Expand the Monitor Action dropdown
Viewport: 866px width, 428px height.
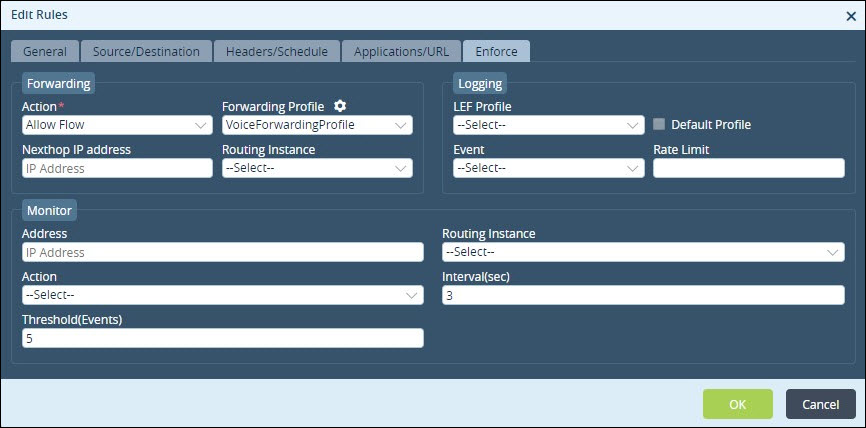[x=223, y=295]
